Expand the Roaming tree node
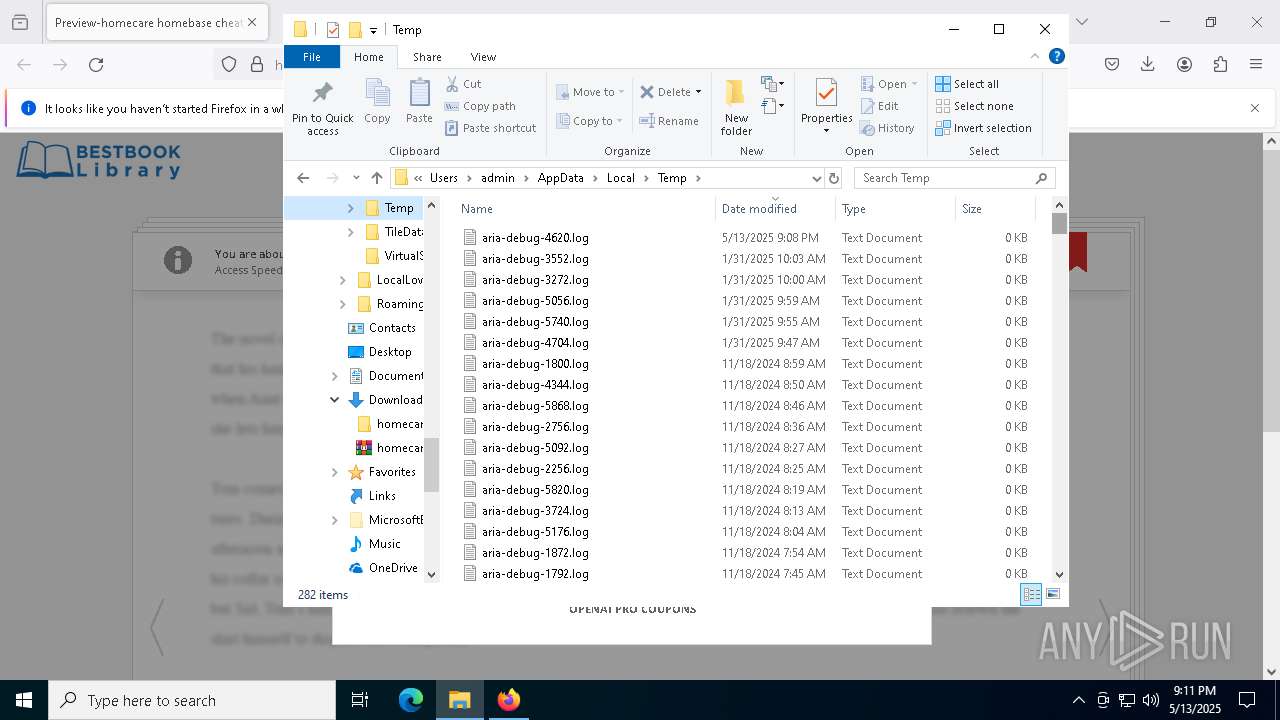 tap(342, 304)
